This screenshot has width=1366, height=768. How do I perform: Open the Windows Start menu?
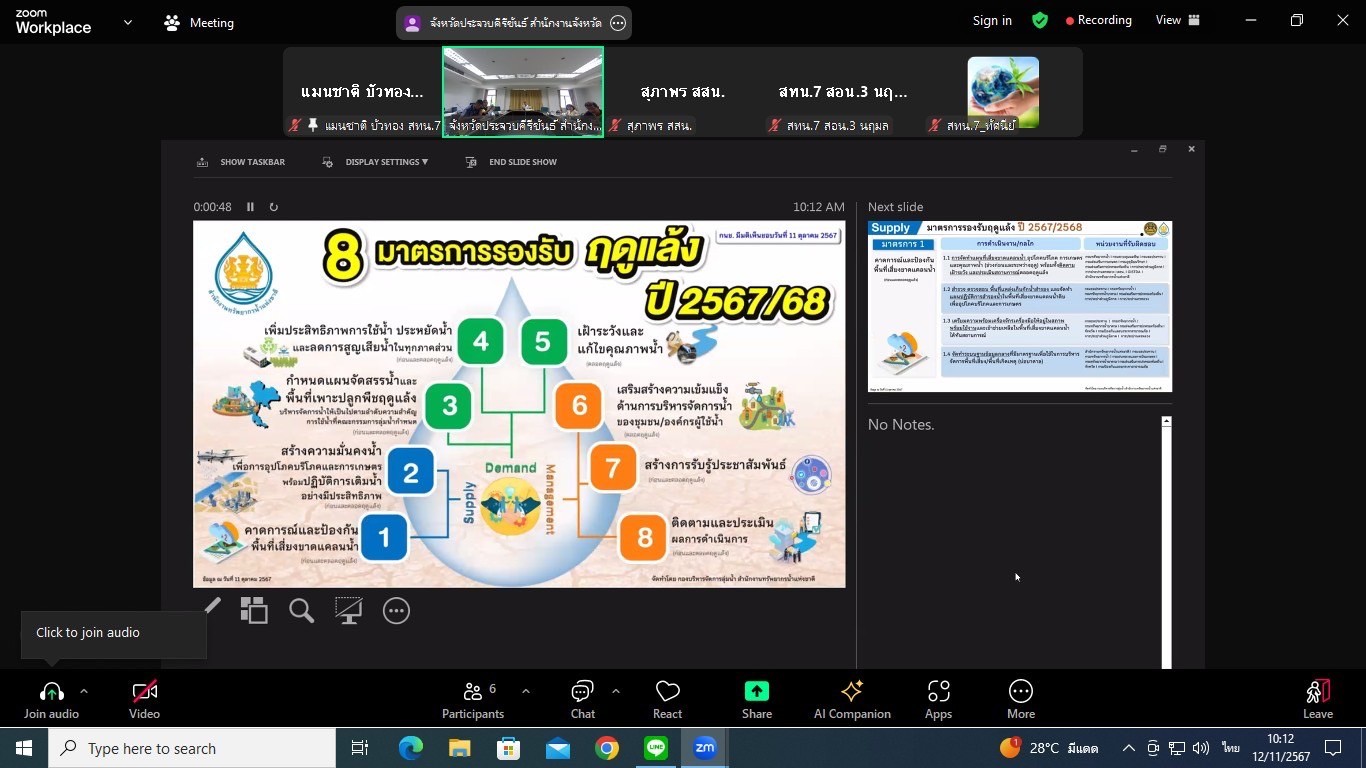point(24,748)
